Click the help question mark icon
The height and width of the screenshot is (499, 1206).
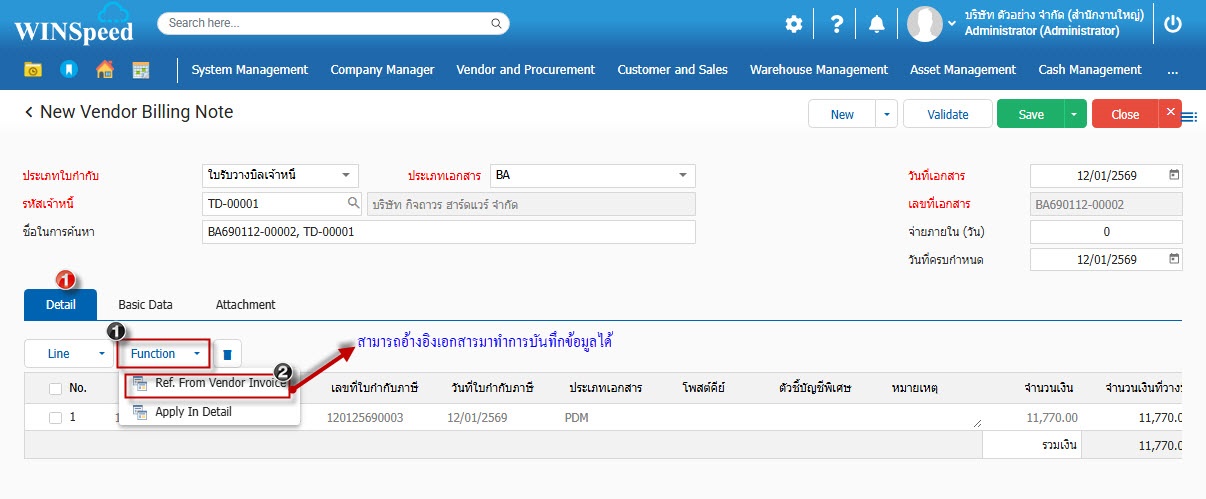coord(837,24)
